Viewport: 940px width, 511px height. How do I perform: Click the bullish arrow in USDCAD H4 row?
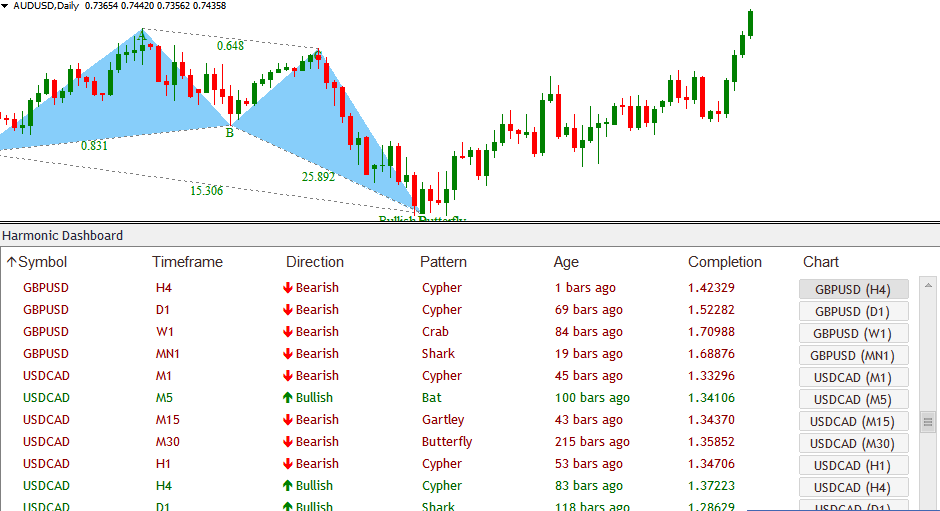click(288, 486)
